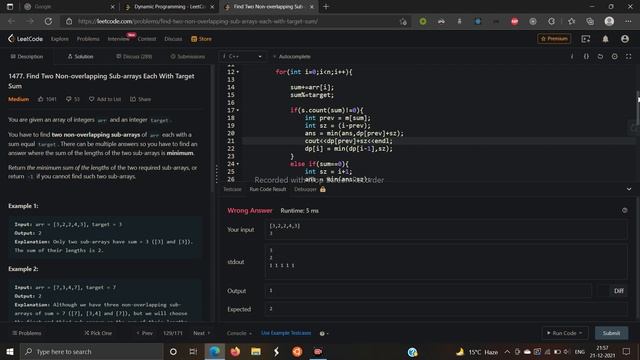Switch to Dynamic Programming browser tab
The image size is (640, 360).
(x=169, y=7)
